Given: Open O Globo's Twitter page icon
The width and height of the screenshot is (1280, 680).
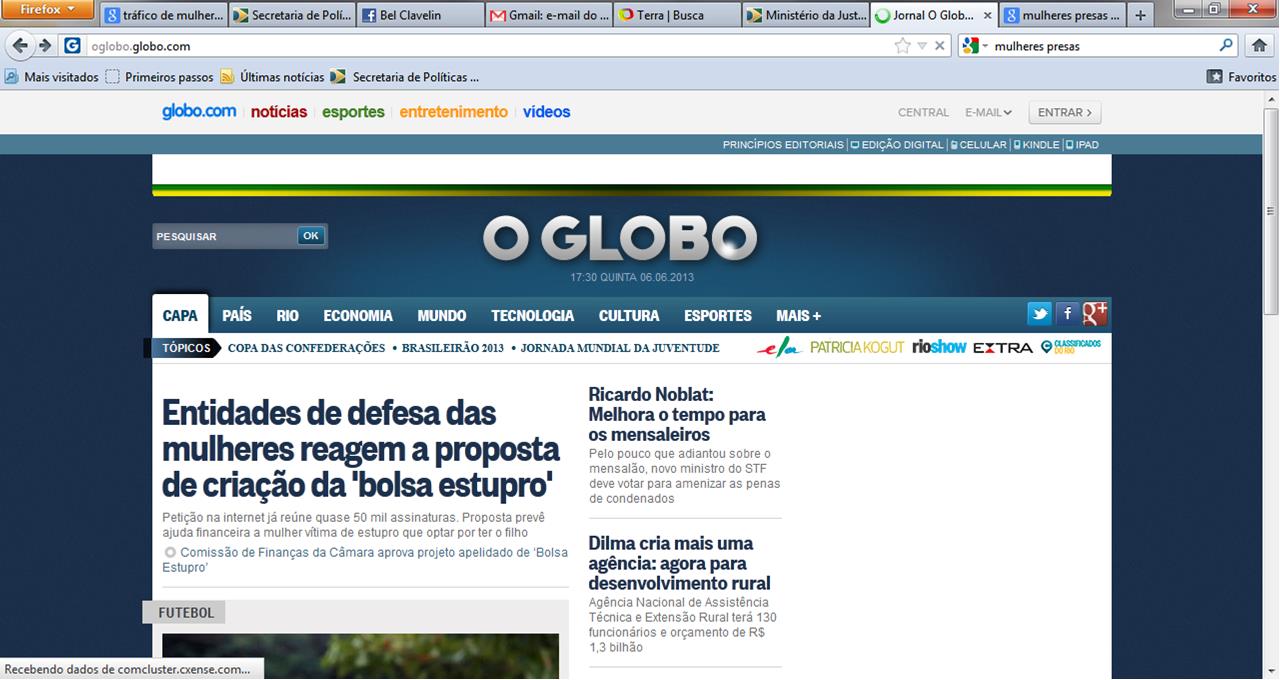Looking at the screenshot, I should pos(1040,314).
